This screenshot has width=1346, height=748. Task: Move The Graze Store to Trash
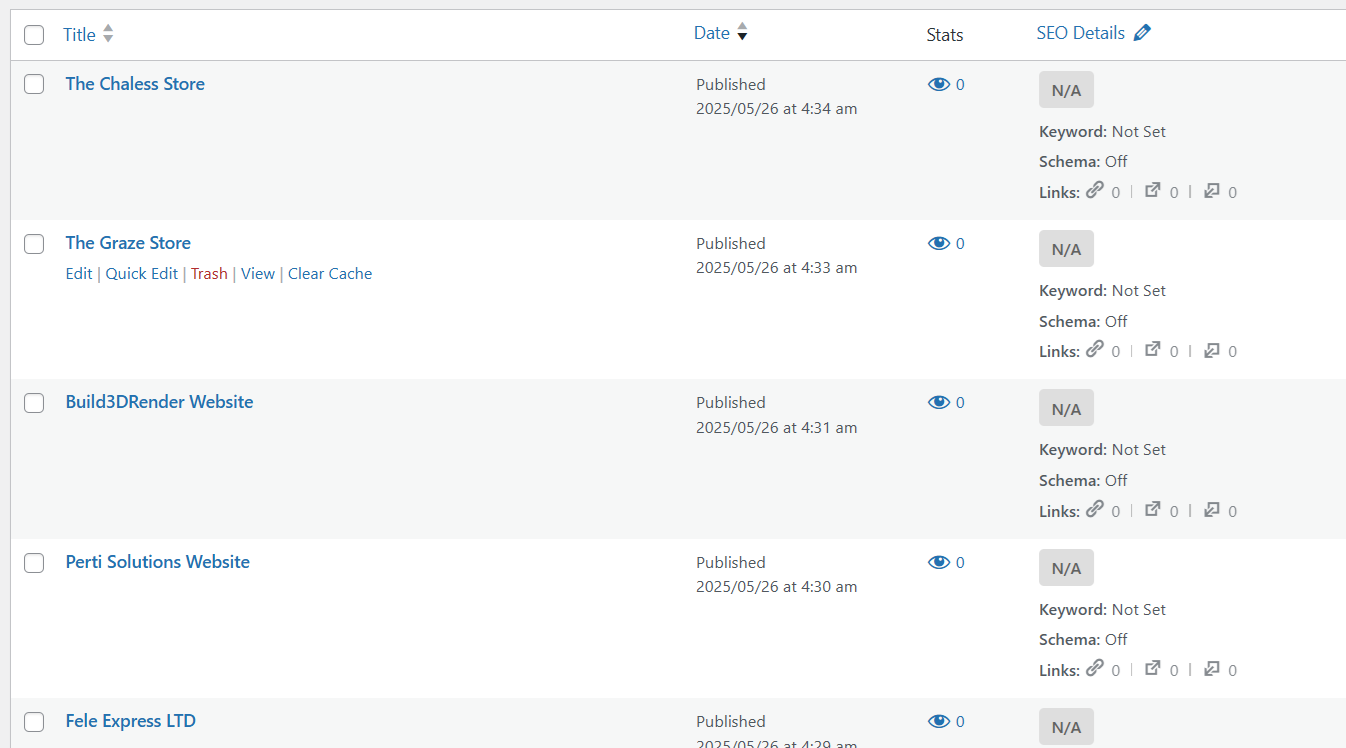pos(209,273)
